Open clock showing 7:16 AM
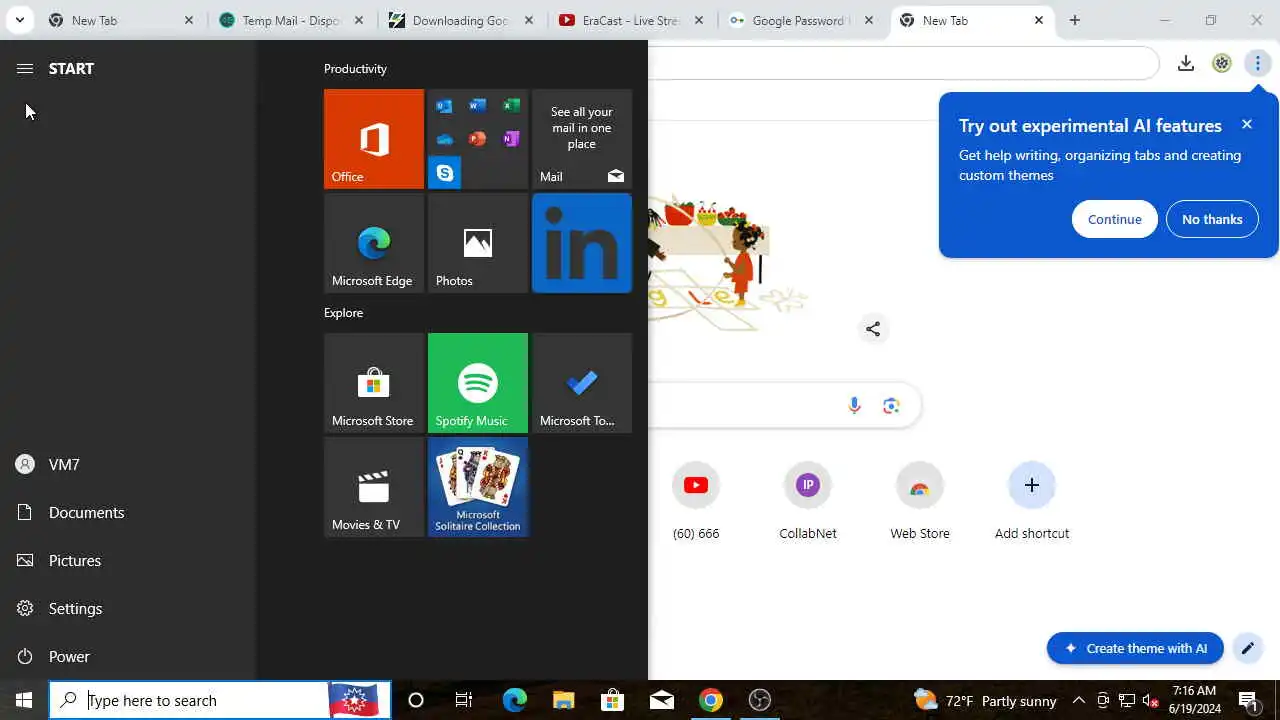Viewport: 1280px width, 720px height. [x=1194, y=700]
